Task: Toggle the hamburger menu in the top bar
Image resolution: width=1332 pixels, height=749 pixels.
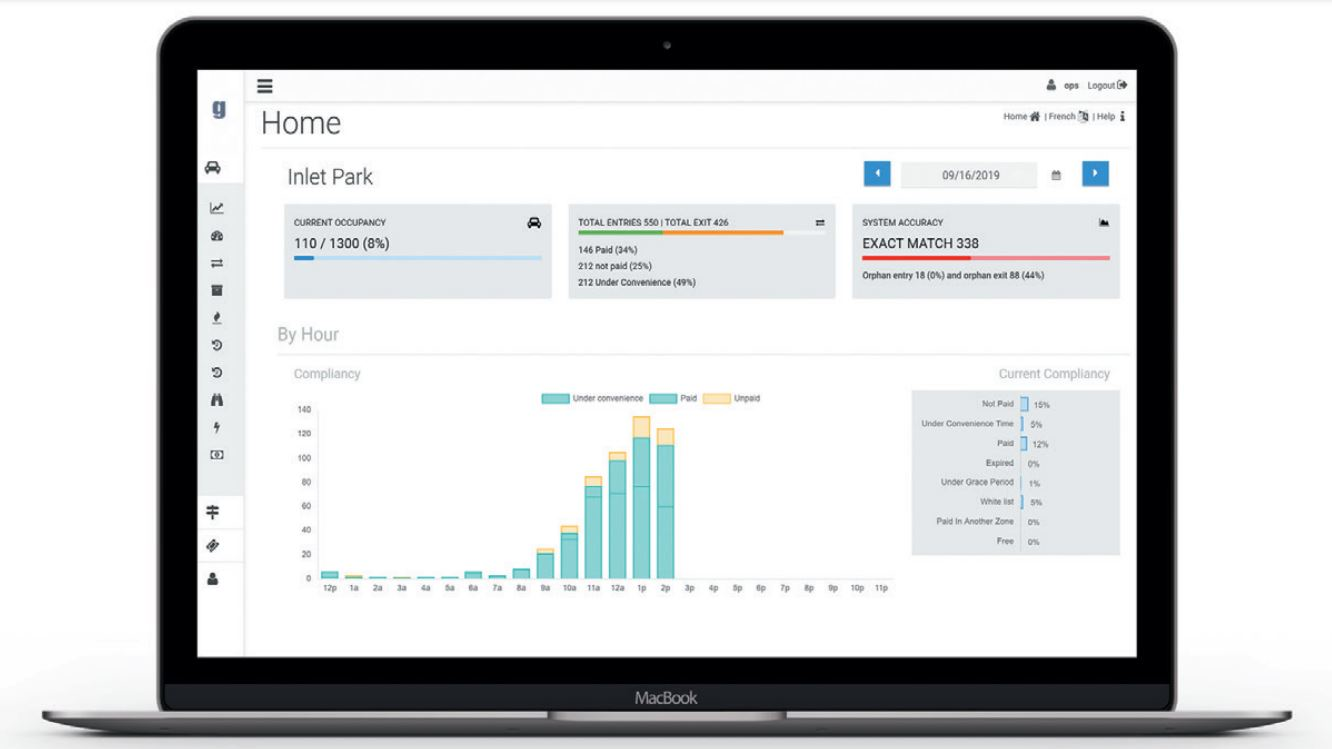Action: (x=265, y=86)
